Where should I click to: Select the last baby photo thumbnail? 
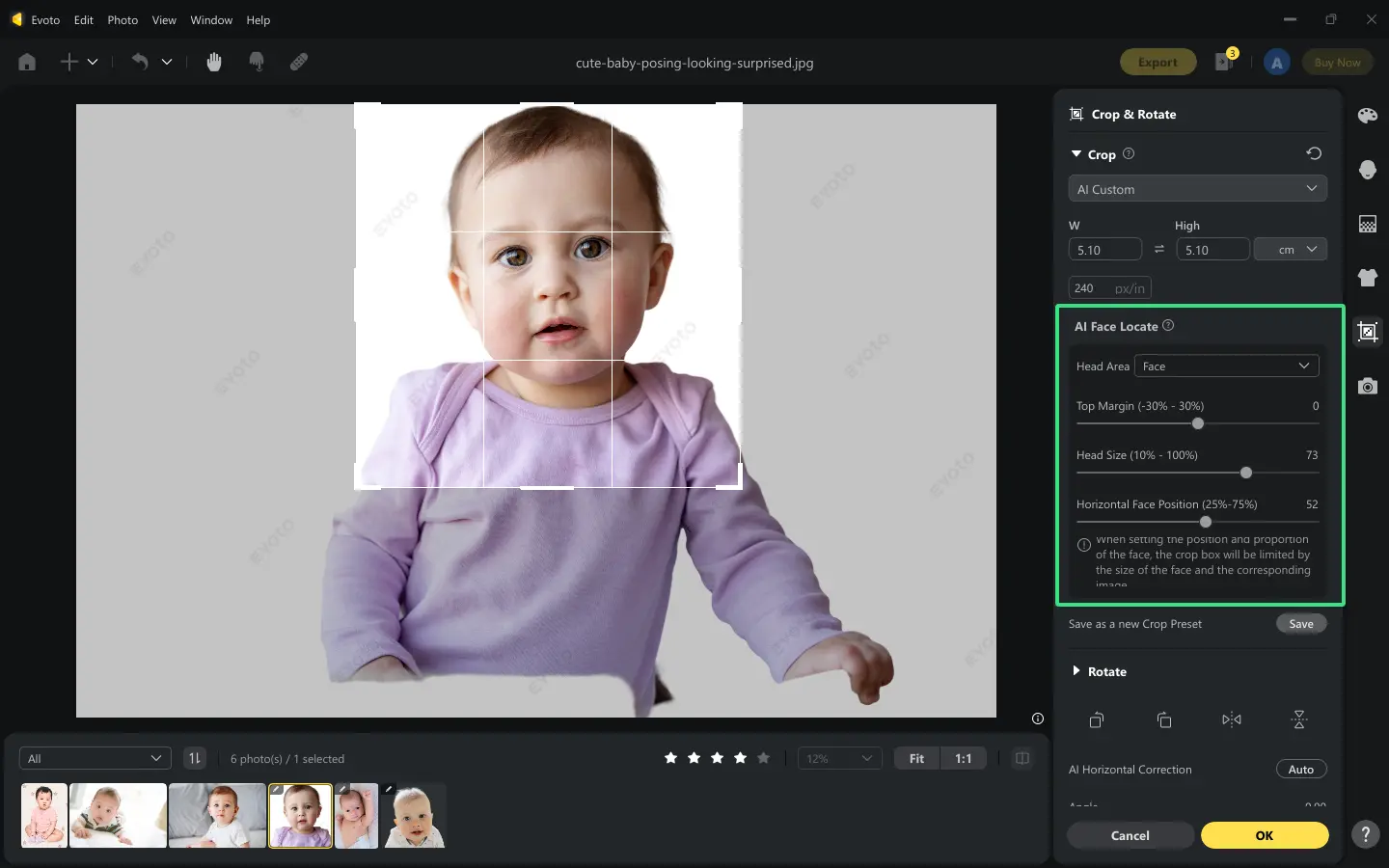click(x=414, y=815)
